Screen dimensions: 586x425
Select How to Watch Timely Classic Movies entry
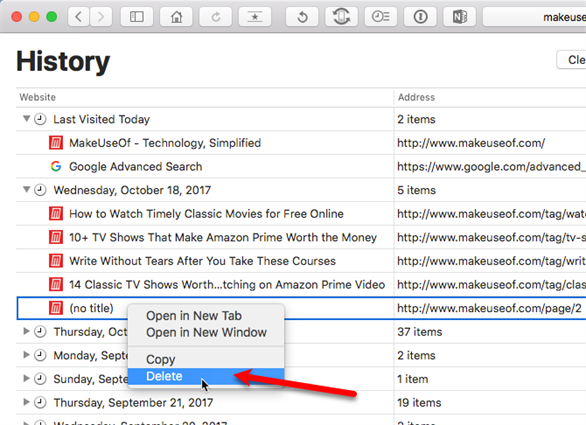click(206, 213)
